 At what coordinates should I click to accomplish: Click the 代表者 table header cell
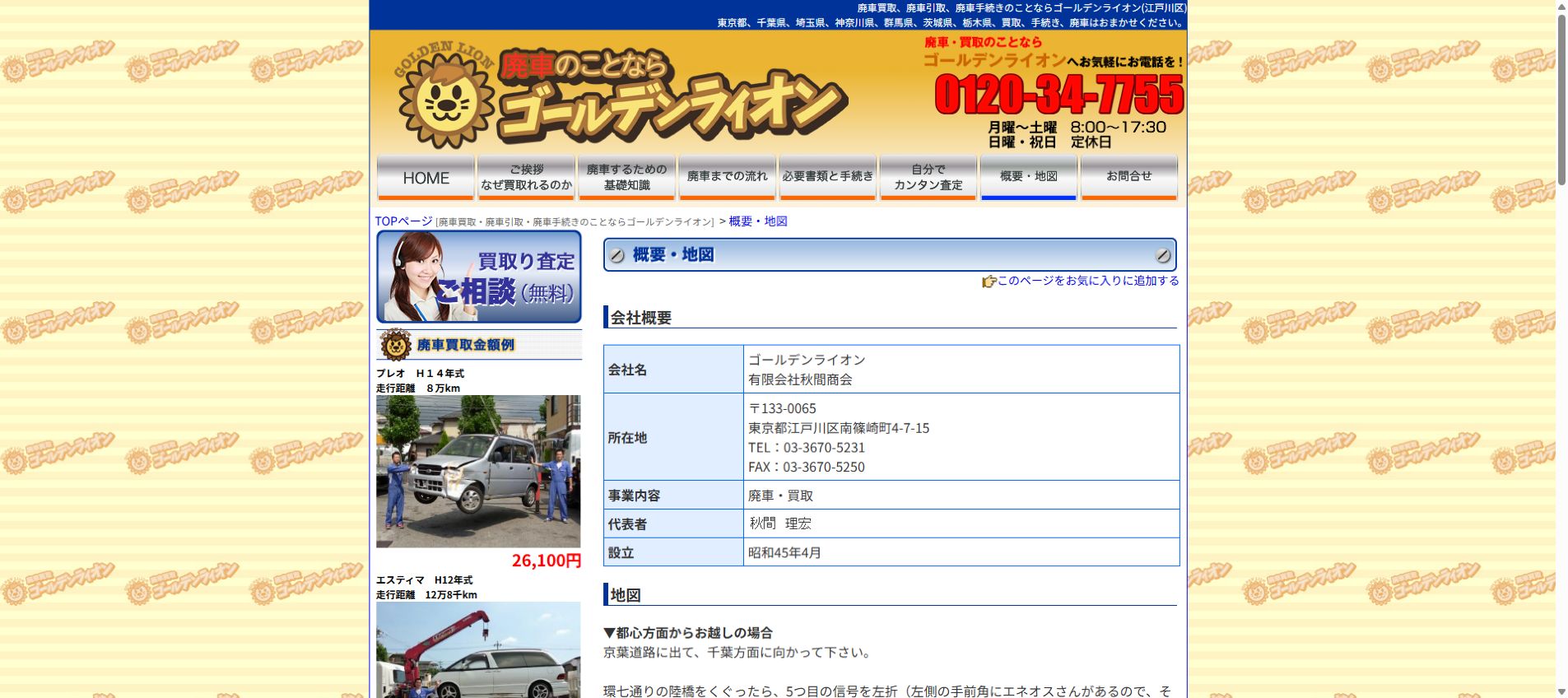click(x=673, y=523)
